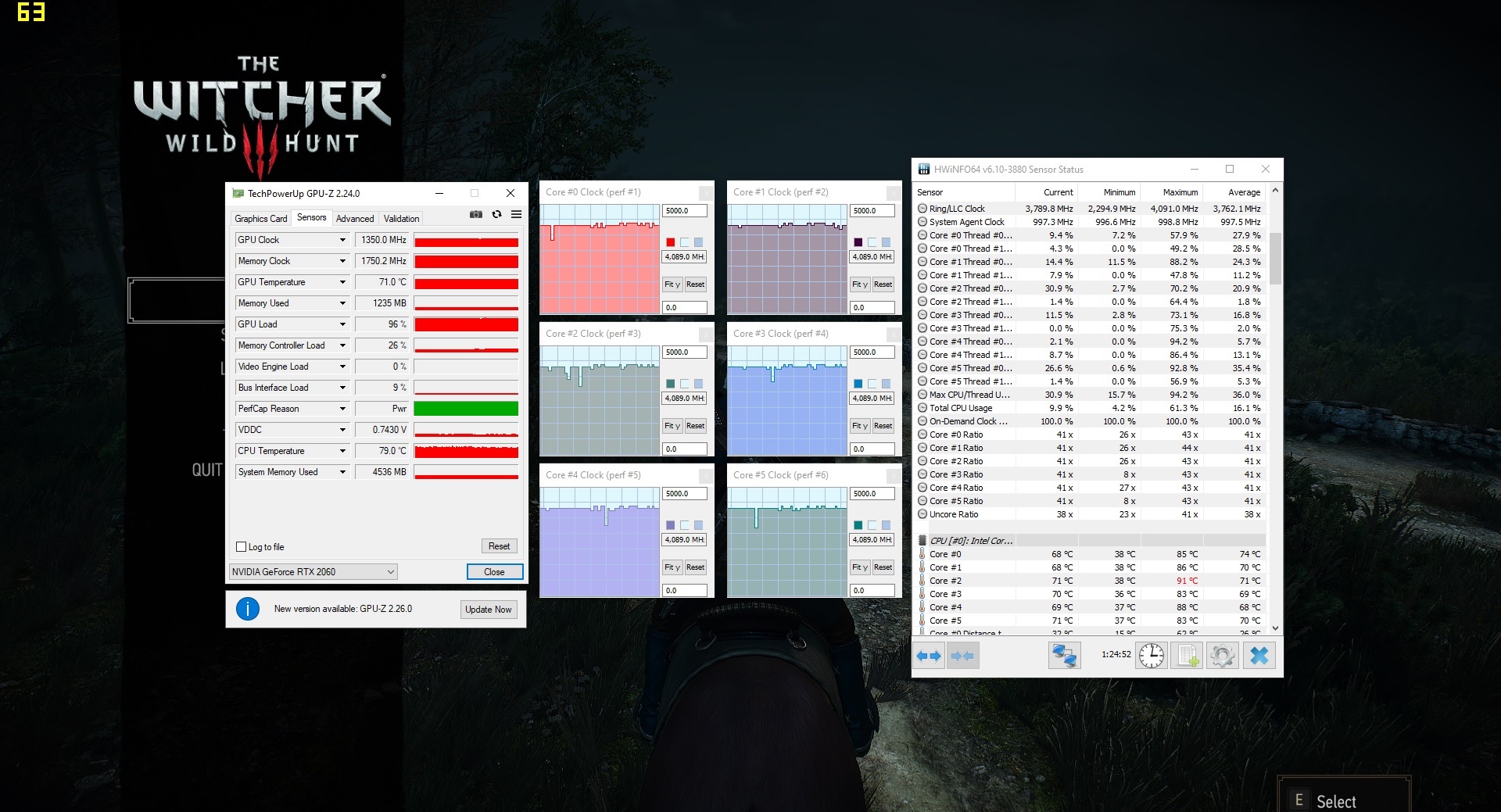Click the thermometer icon of the Core #5 temperature row
Image resolution: width=1501 pixels, height=812 pixels.
922,621
